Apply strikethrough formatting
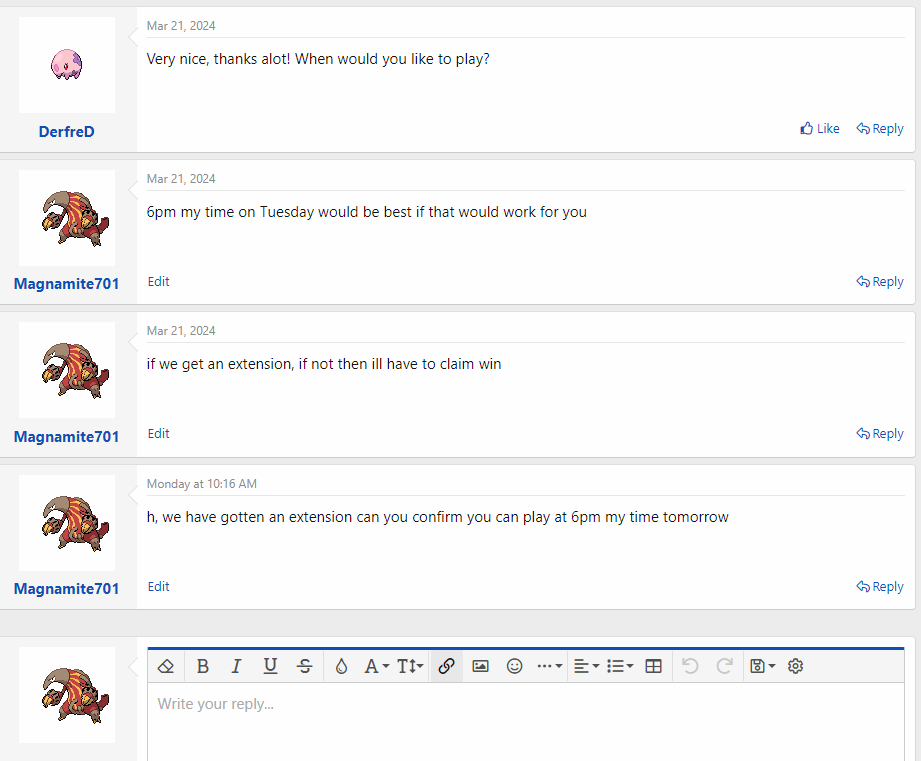The height and width of the screenshot is (761, 921). 305,666
